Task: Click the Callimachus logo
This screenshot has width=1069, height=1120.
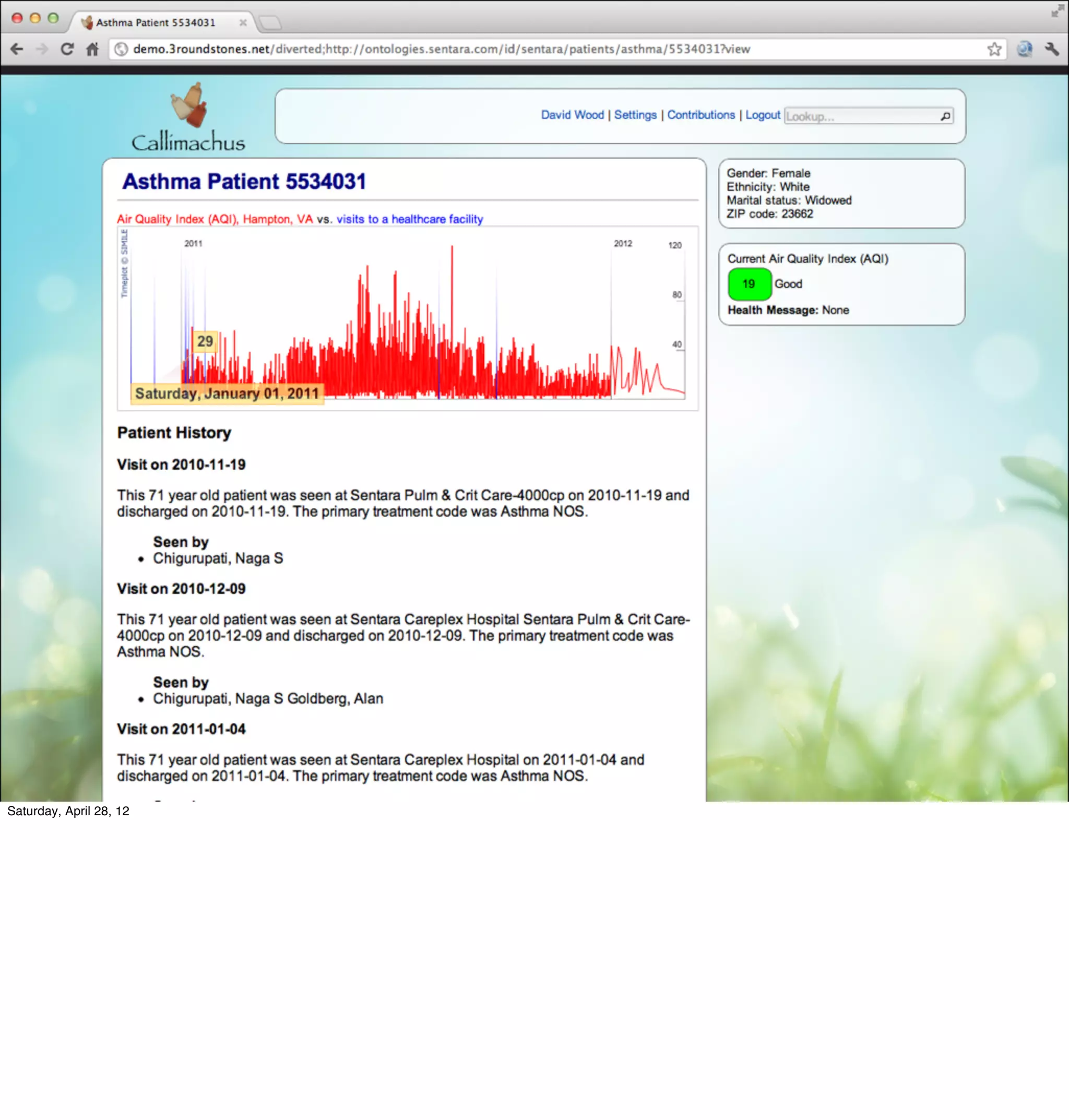Action: tap(188, 118)
